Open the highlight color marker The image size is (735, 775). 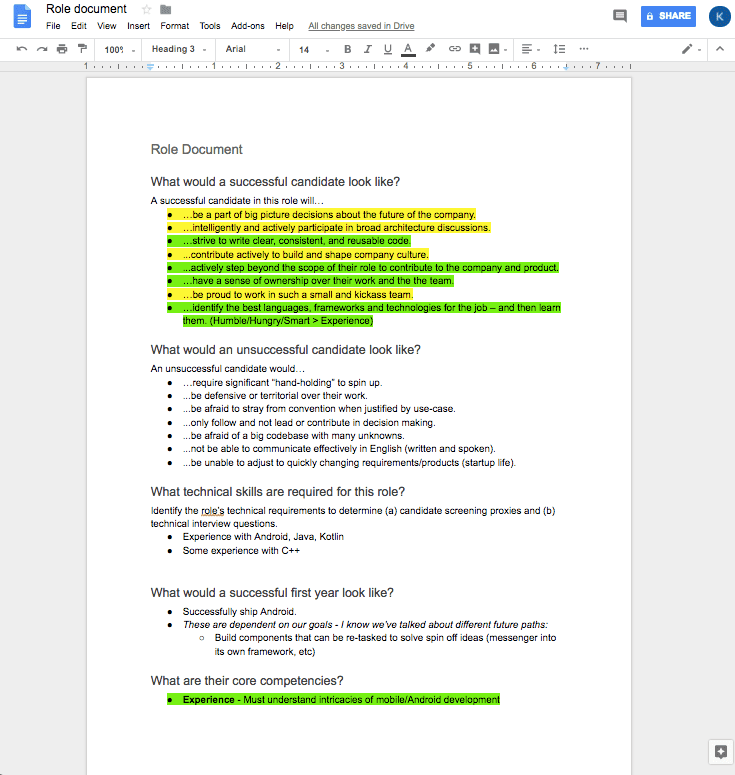coord(430,48)
